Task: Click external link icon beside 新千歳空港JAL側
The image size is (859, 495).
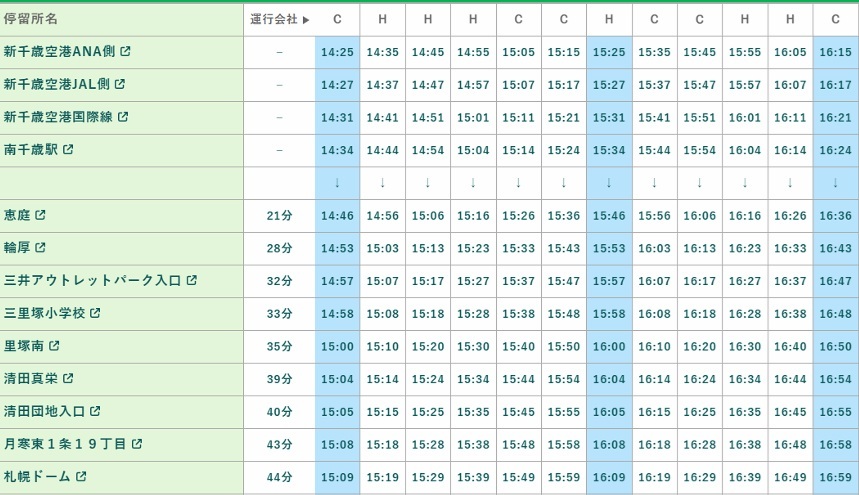Action: (120, 85)
